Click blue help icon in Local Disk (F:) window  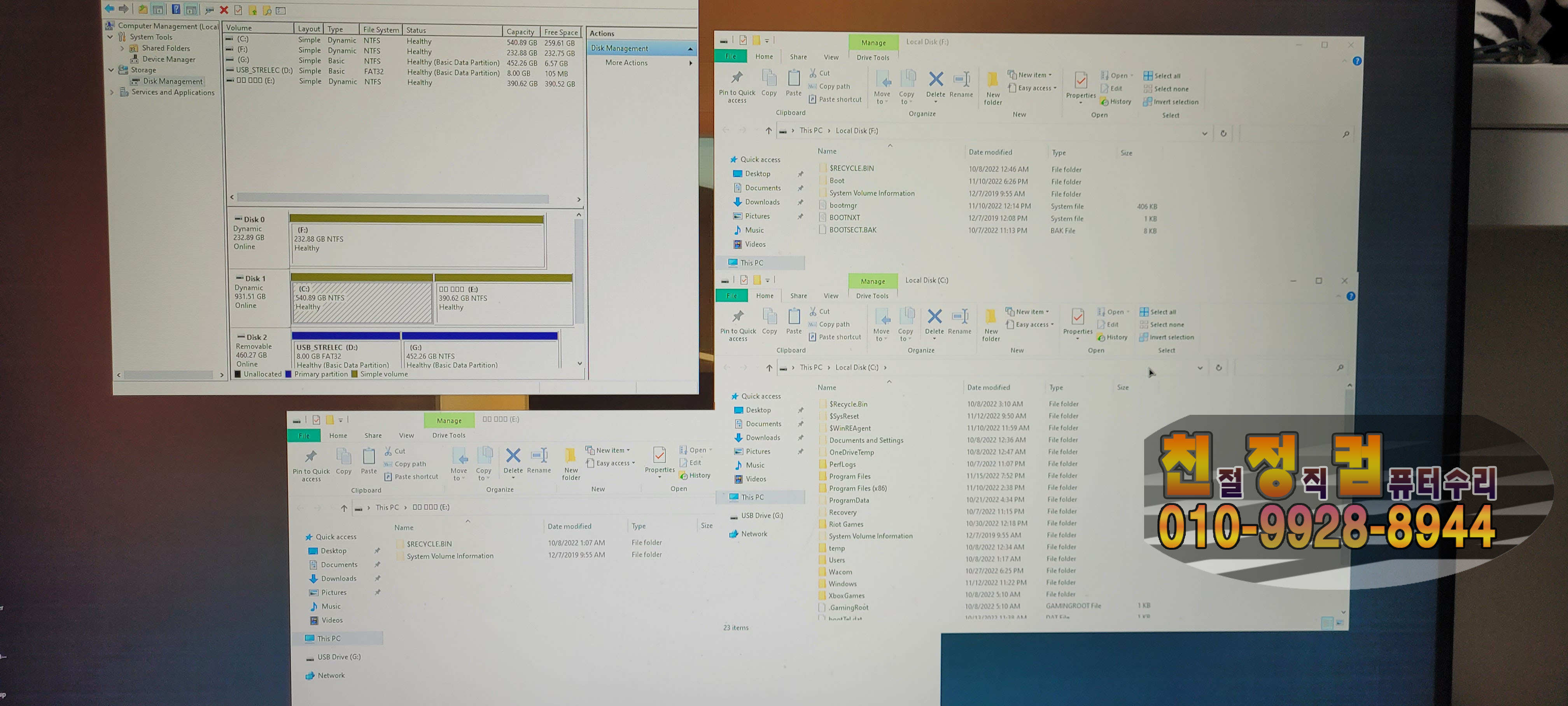coord(1357,61)
